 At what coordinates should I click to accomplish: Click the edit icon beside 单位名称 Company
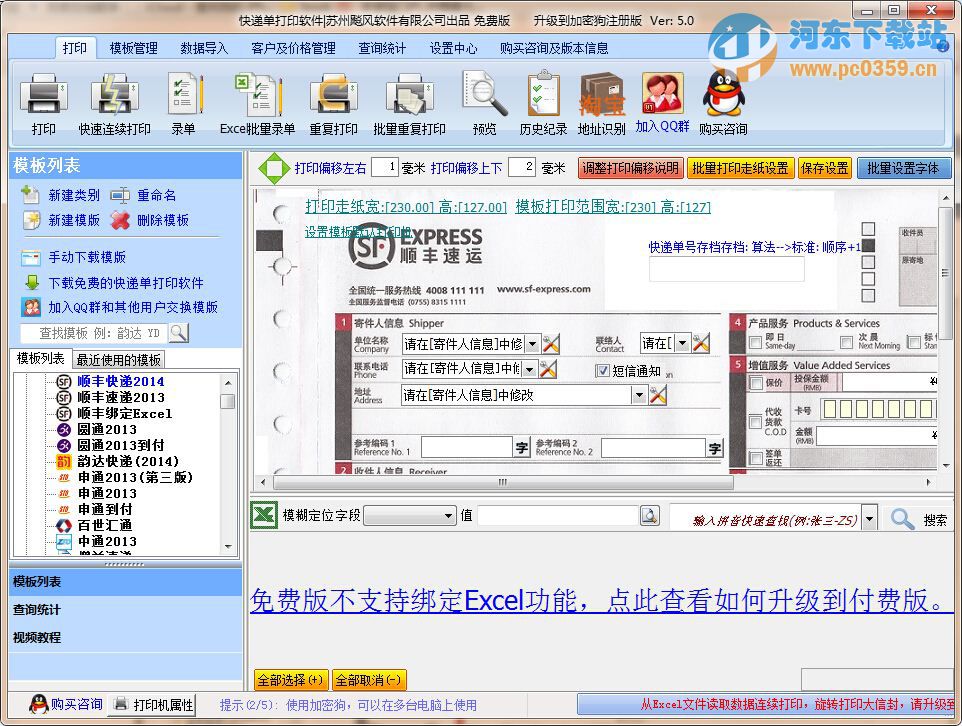[550, 344]
